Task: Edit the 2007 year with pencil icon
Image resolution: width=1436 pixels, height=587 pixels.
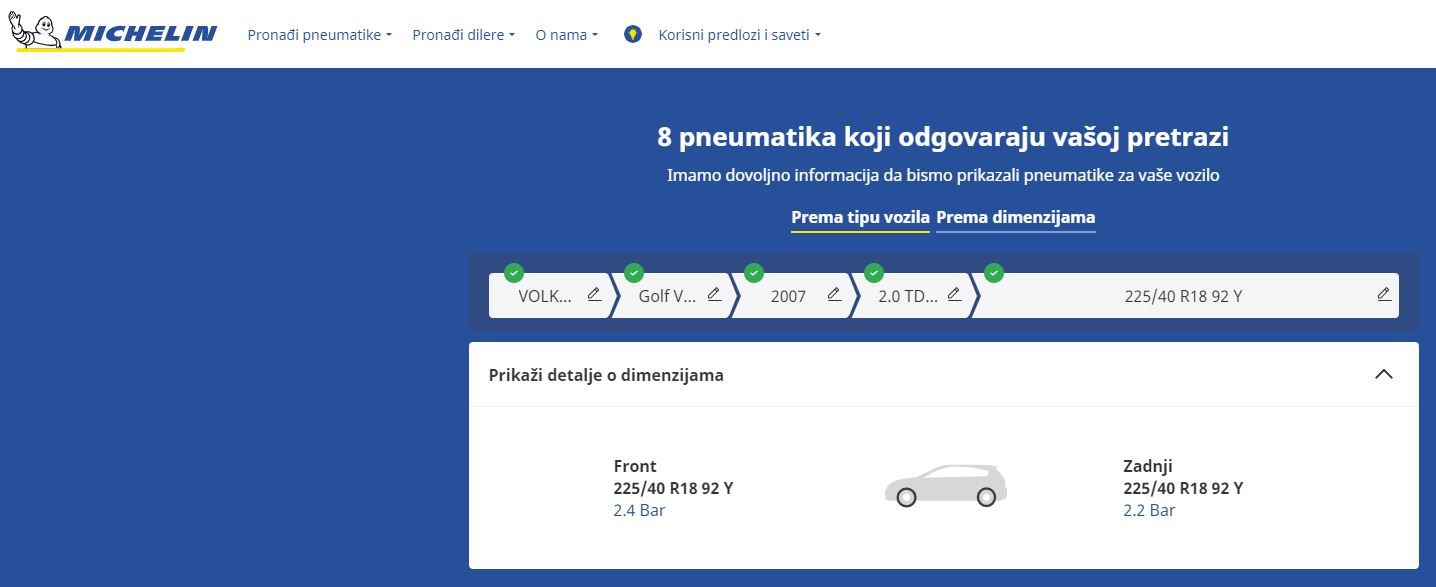Action: (x=834, y=294)
